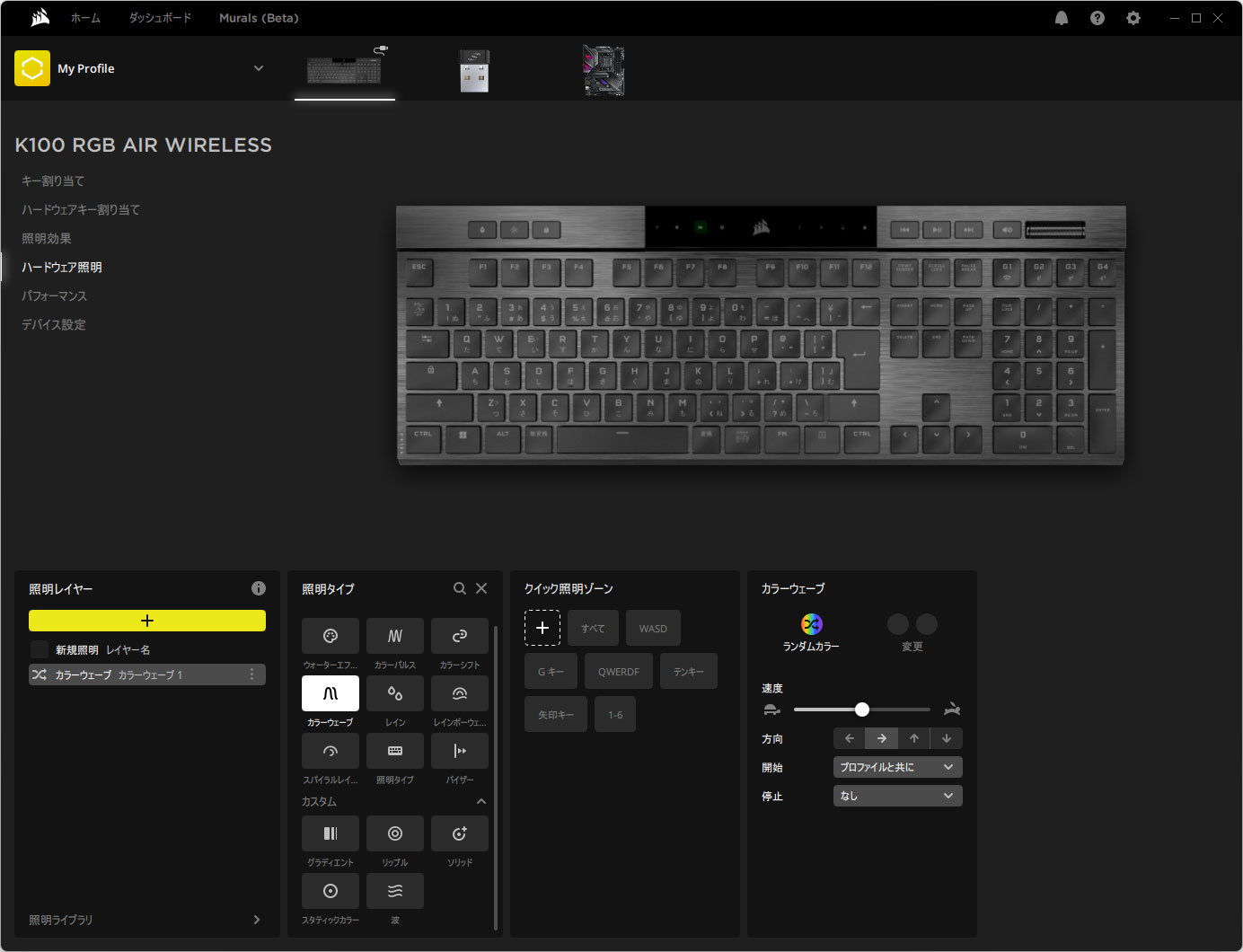Select the Gキー quick zone button
Image resolution: width=1243 pixels, height=952 pixels.
[551, 672]
